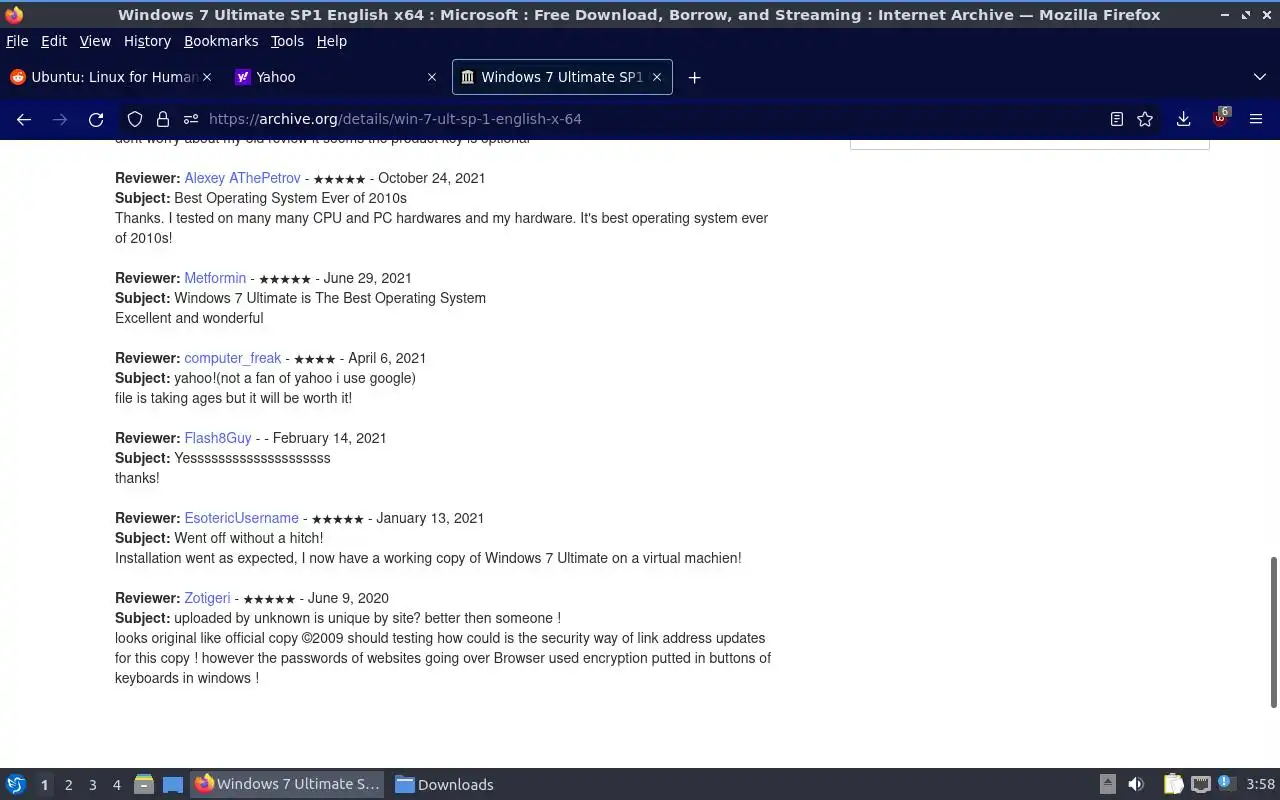This screenshot has height=800, width=1280.
Task: Close the Ubuntu Linux tab
Action: [x=207, y=77]
